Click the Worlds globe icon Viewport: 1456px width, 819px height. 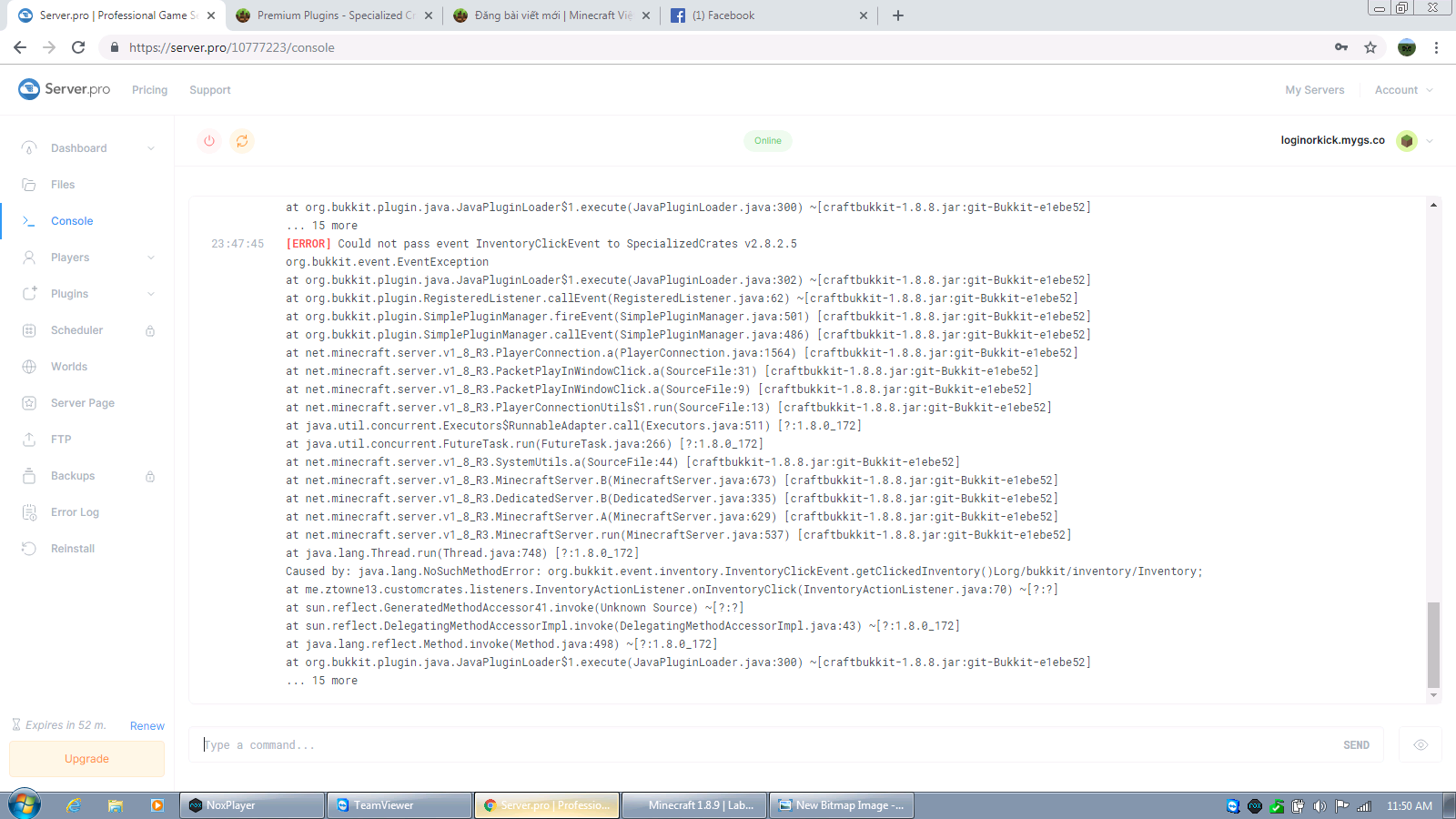[29, 367]
